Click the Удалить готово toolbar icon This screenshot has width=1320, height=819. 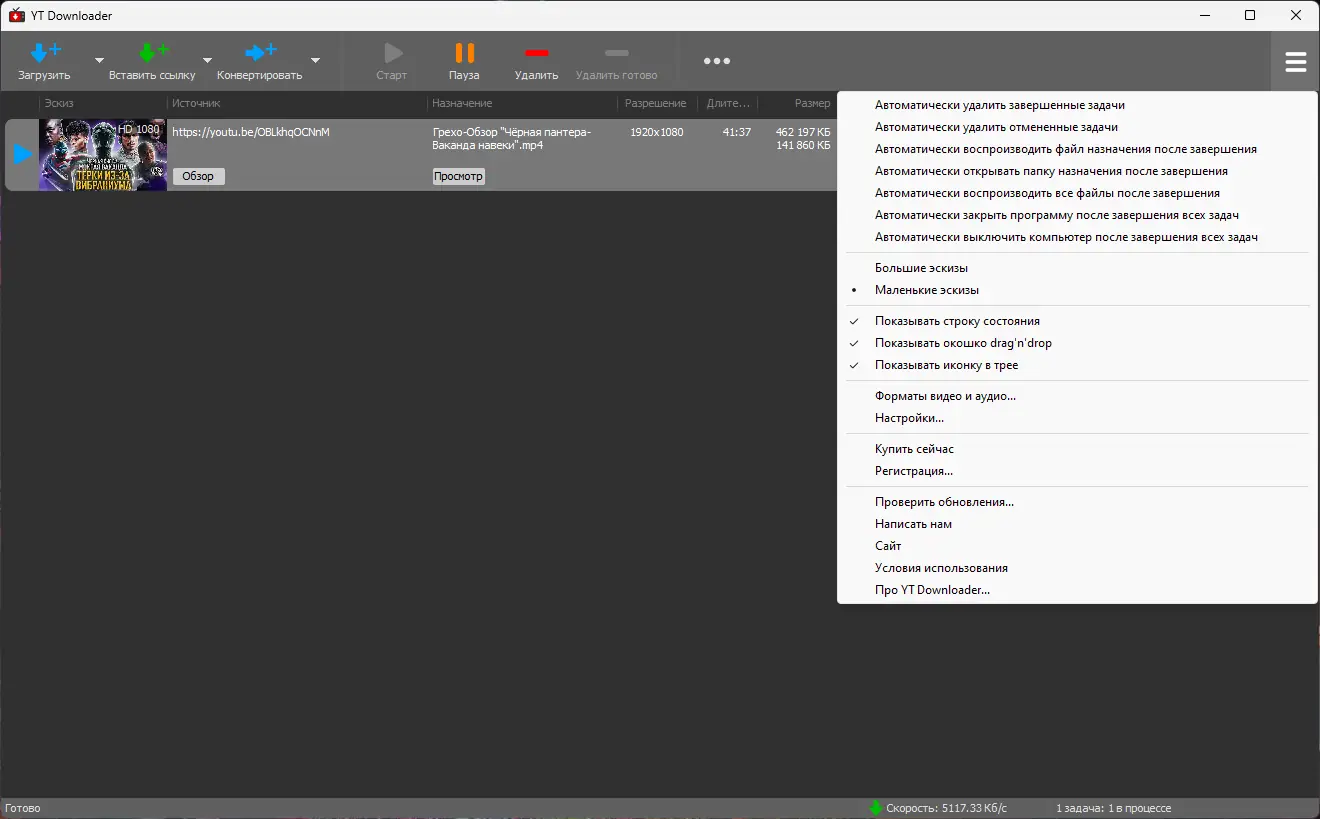point(617,53)
